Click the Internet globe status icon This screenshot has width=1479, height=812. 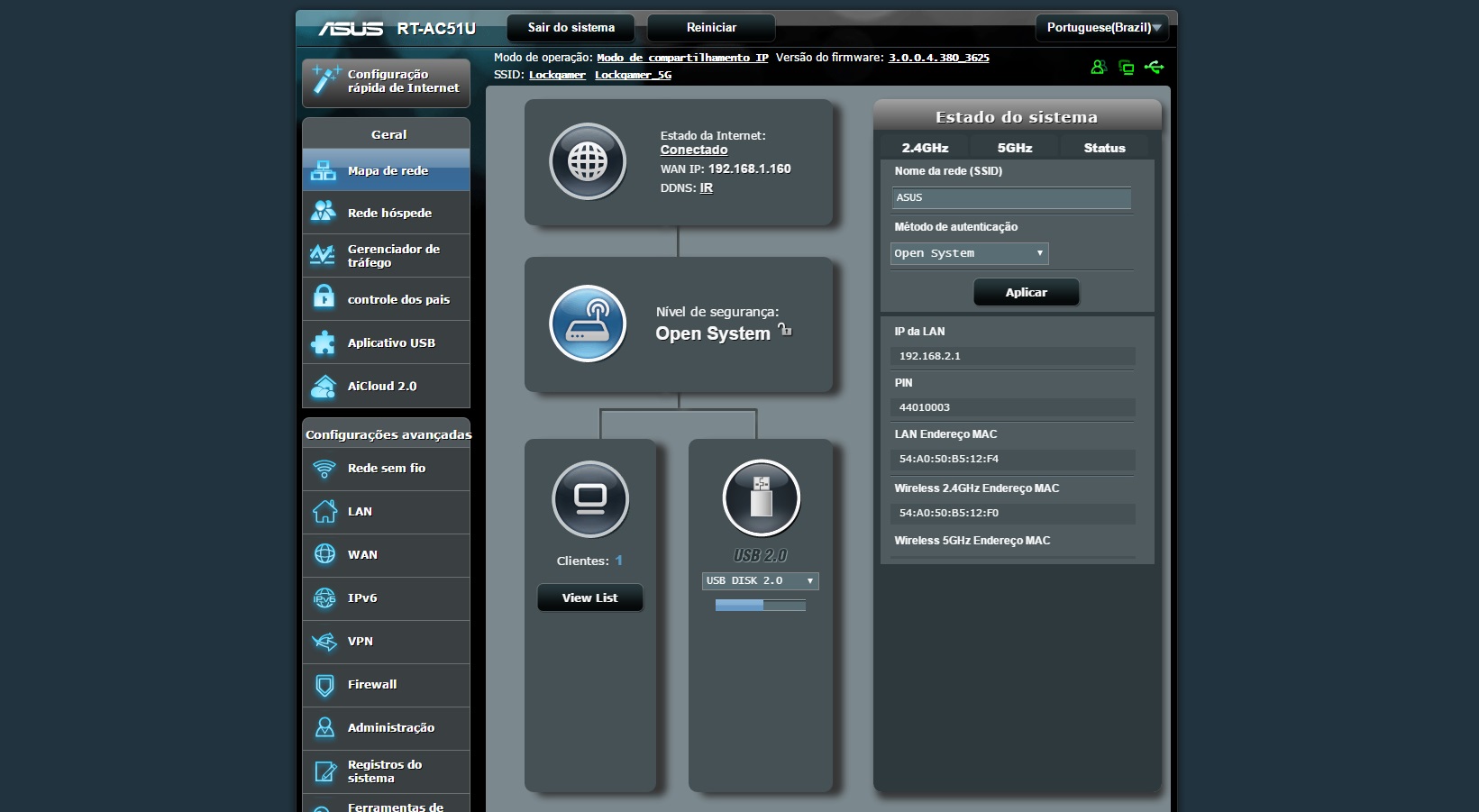(588, 162)
